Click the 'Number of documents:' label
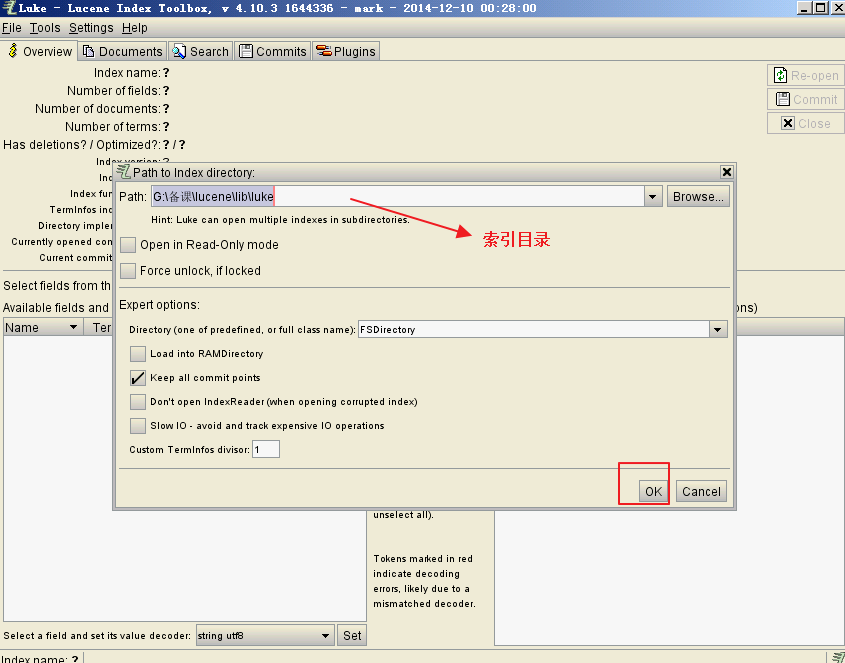 click(98, 109)
